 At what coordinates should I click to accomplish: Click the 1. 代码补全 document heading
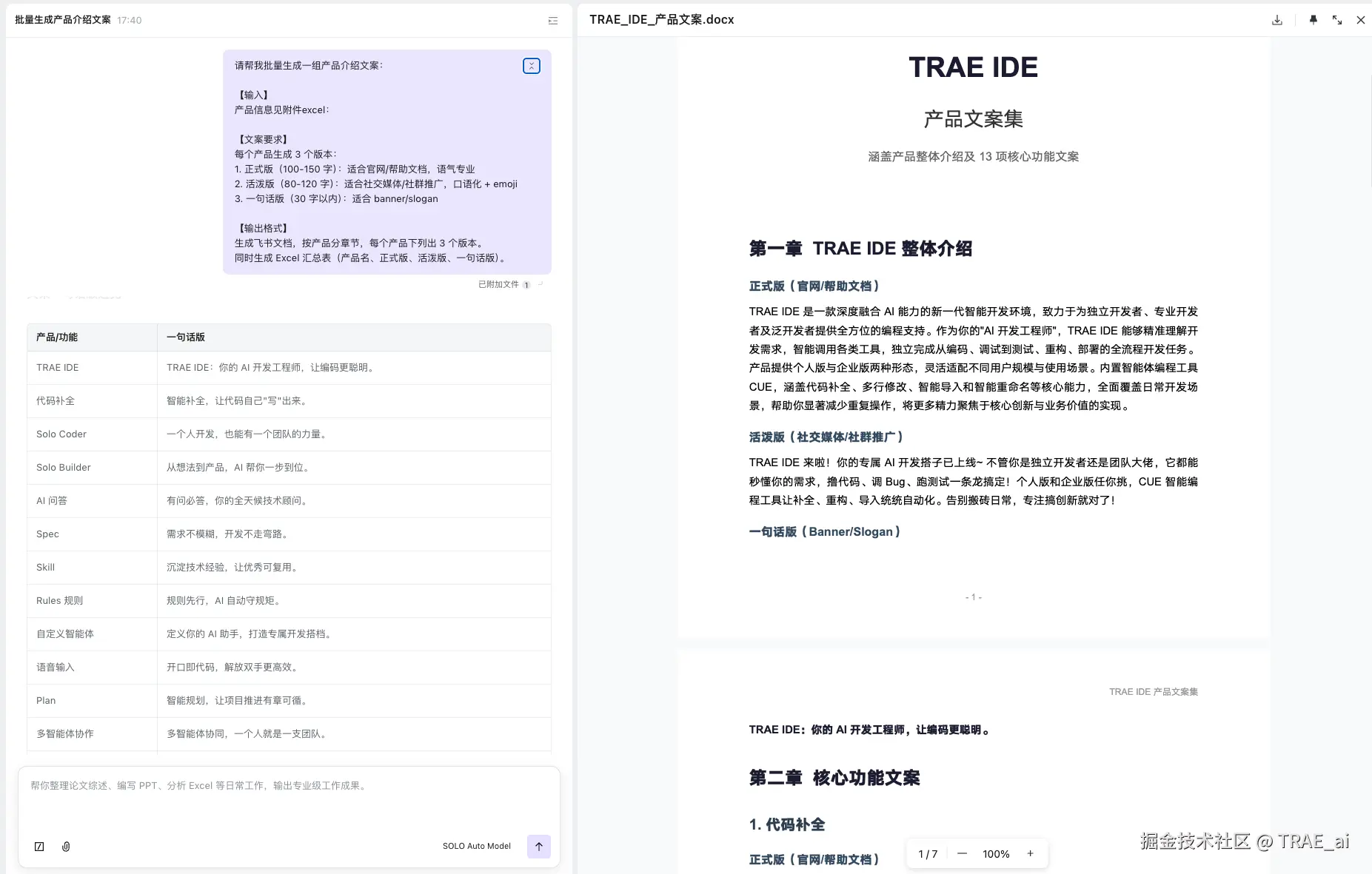(x=787, y=824)
